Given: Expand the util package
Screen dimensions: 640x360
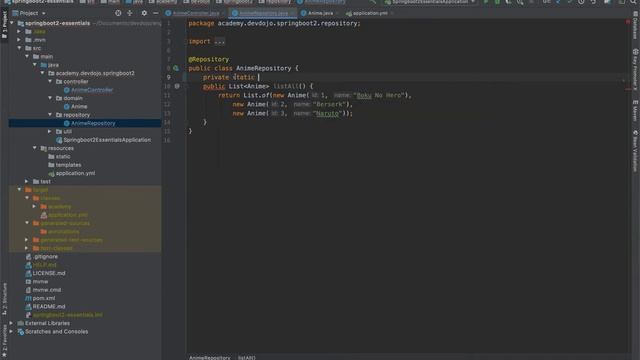Looking at the screenshot, I should 50,131.
